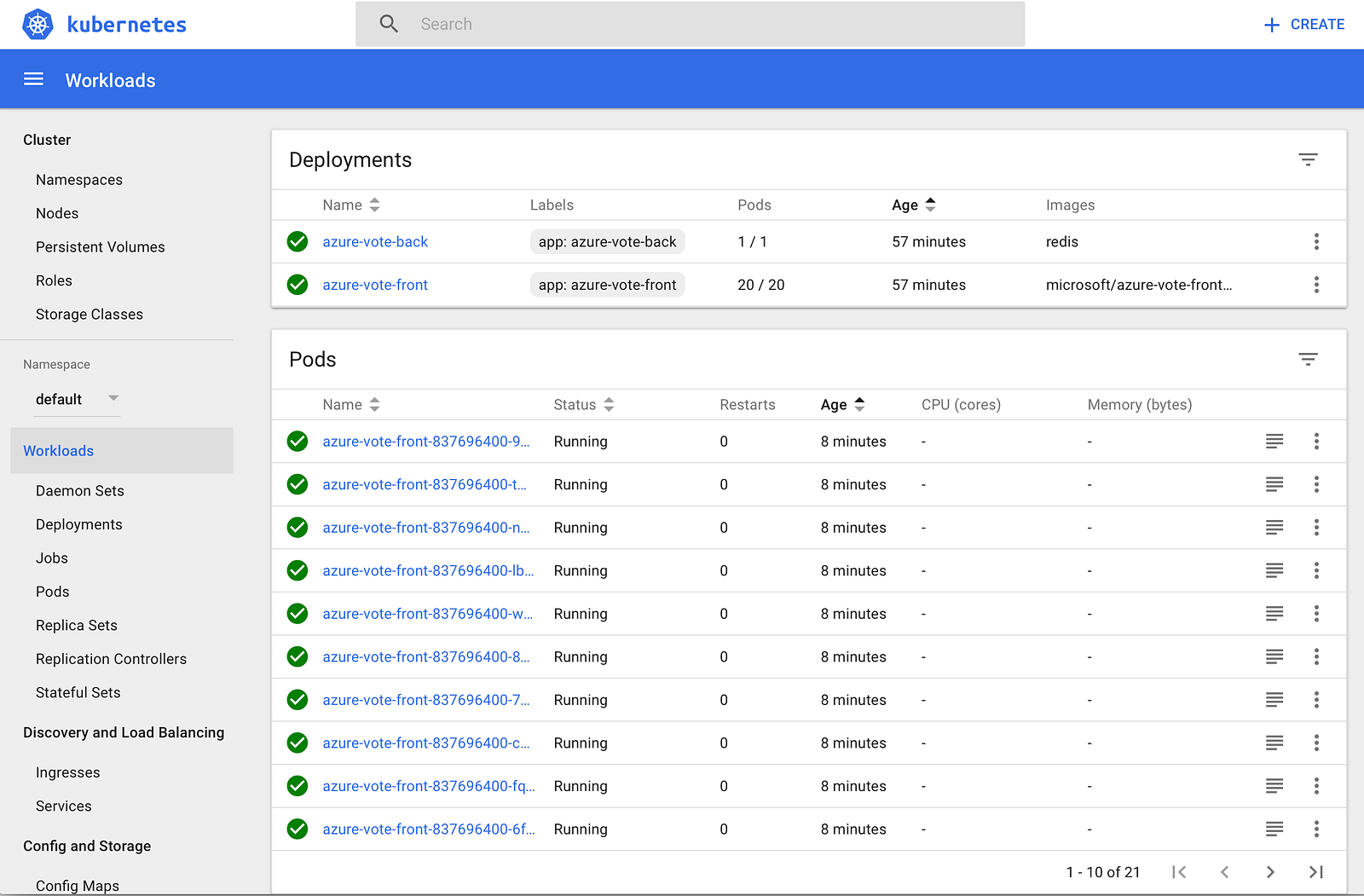The image size is (1364, 896).
Task: Go to next page of pods
Action: (x=1270, y=871)
